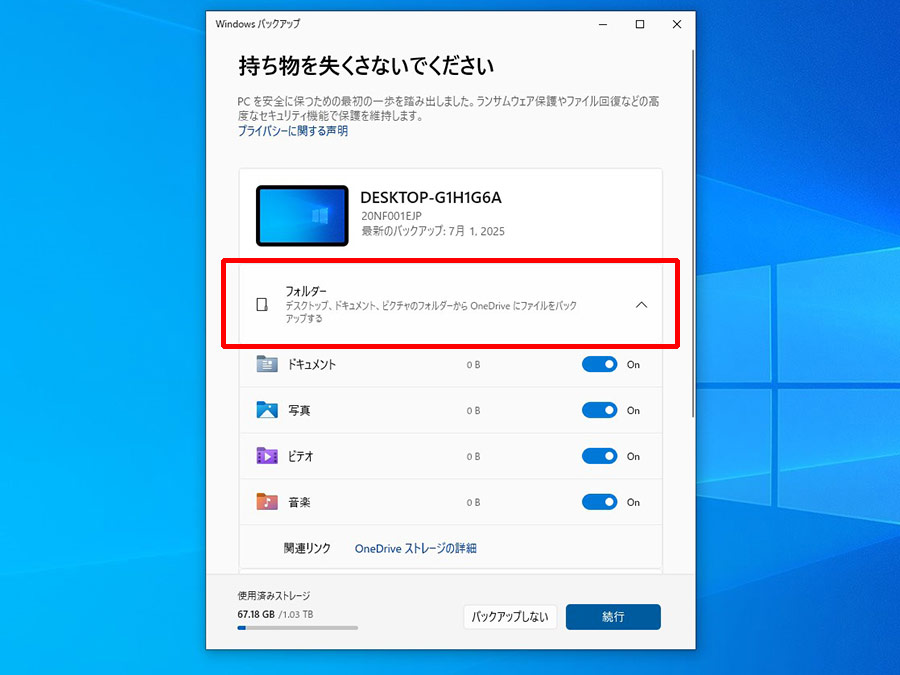Collapse the フォルダー section chevron
Viewport: 900px width, 675px height.
pos(641,305)
